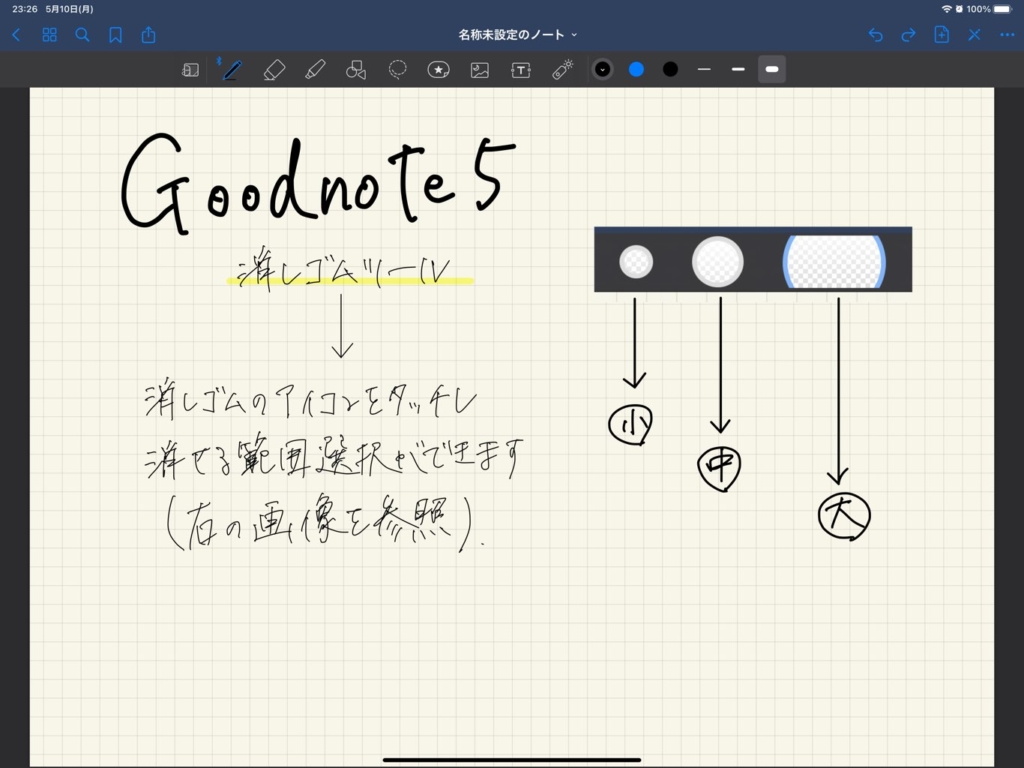Undo the last stroke
The image size is (1024, 768).
(x=876, y=35)
